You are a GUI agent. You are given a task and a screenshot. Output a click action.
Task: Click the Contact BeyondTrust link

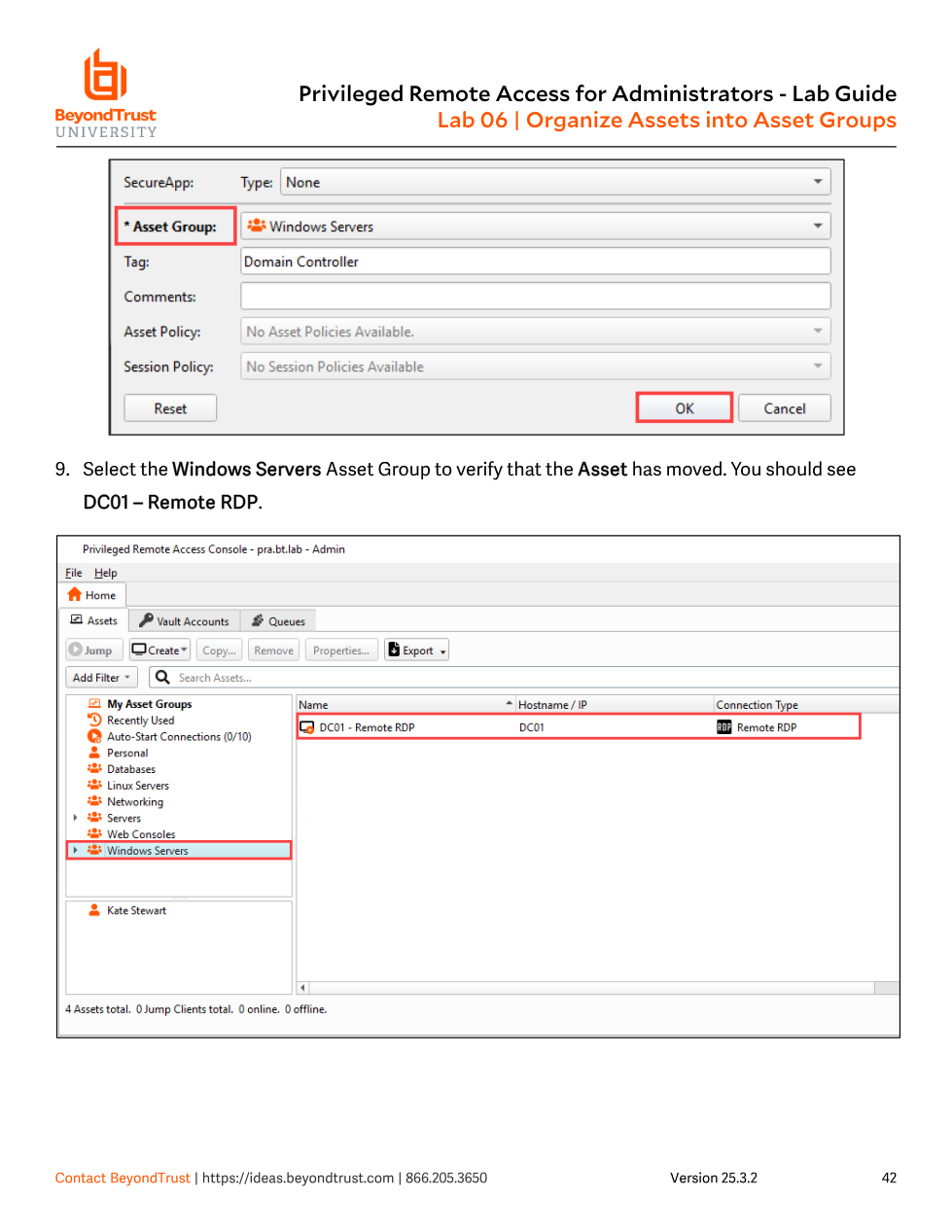(123, 1178)
